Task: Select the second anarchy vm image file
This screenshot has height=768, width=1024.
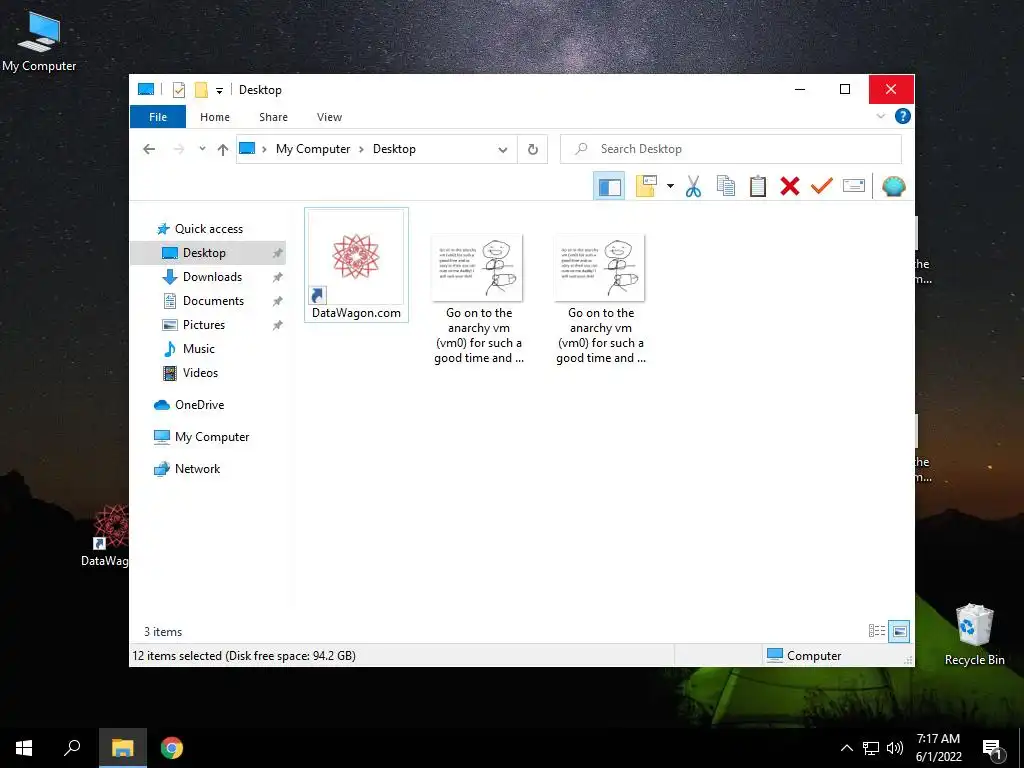Action: [601, 299]
